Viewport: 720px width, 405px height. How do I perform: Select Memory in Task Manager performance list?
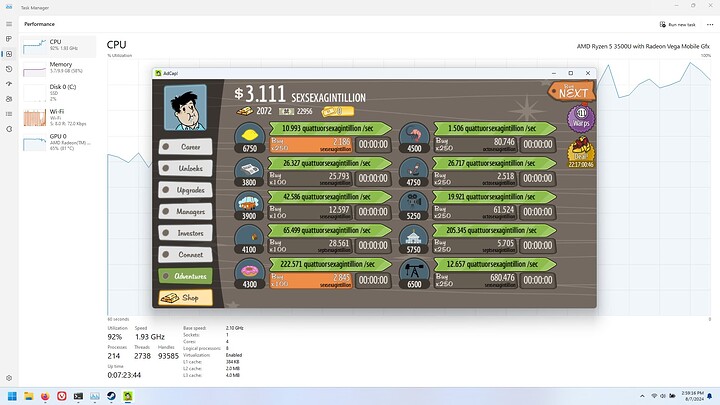point(58,68)
